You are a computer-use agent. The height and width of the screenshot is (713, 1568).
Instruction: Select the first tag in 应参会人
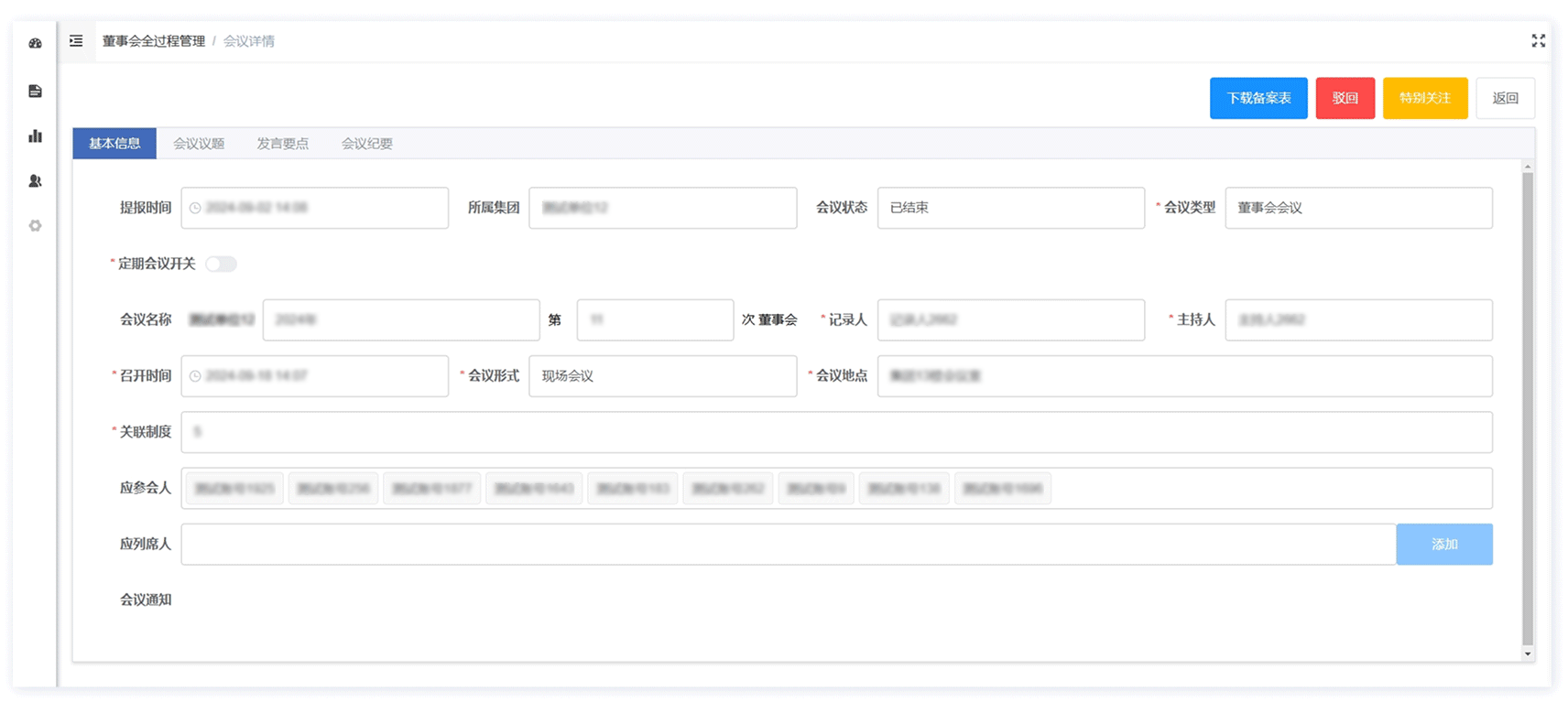234,489
